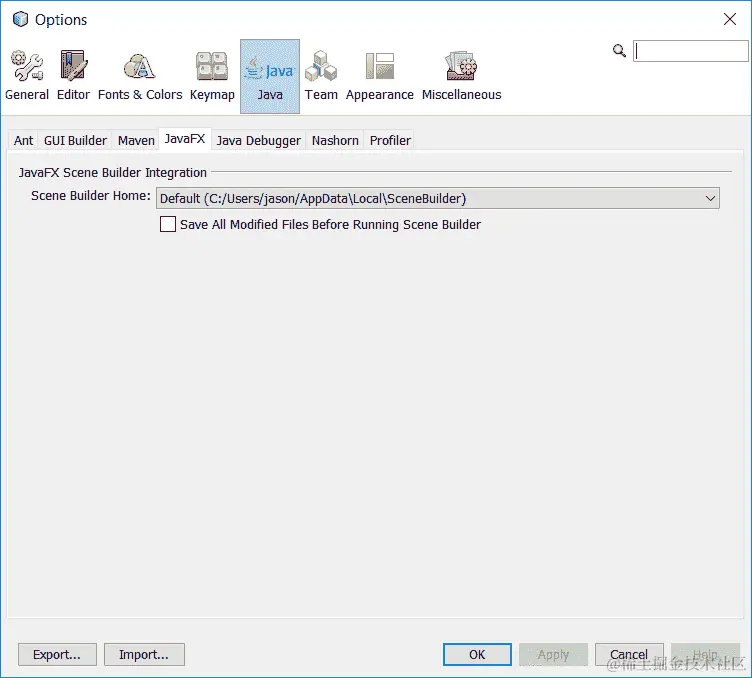The image size is (752, 678).
Task: Open the Keymap options category
Action: pos(212,77)
